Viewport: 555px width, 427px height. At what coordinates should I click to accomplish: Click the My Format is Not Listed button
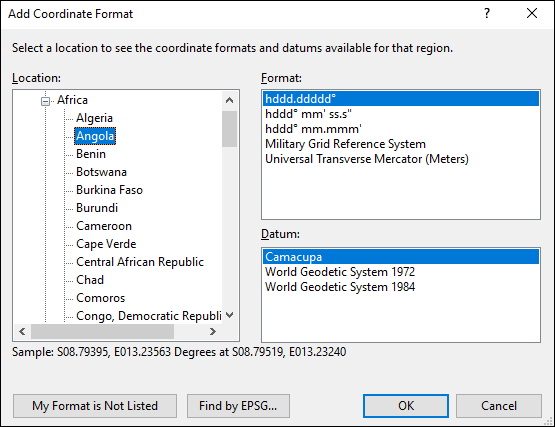(95, 406)
